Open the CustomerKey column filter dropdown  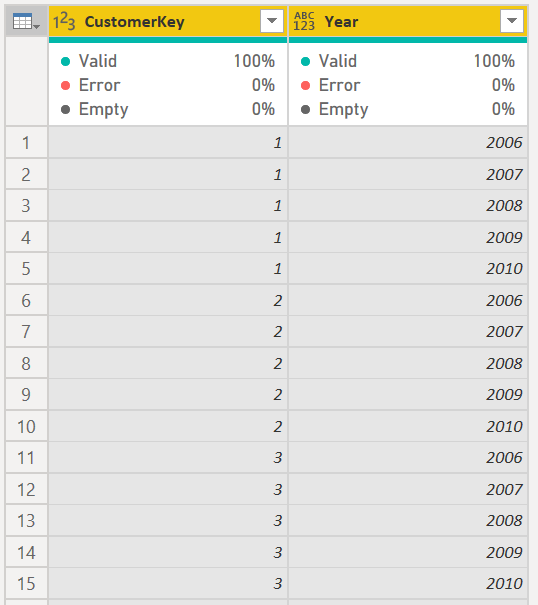click(272, 21)
